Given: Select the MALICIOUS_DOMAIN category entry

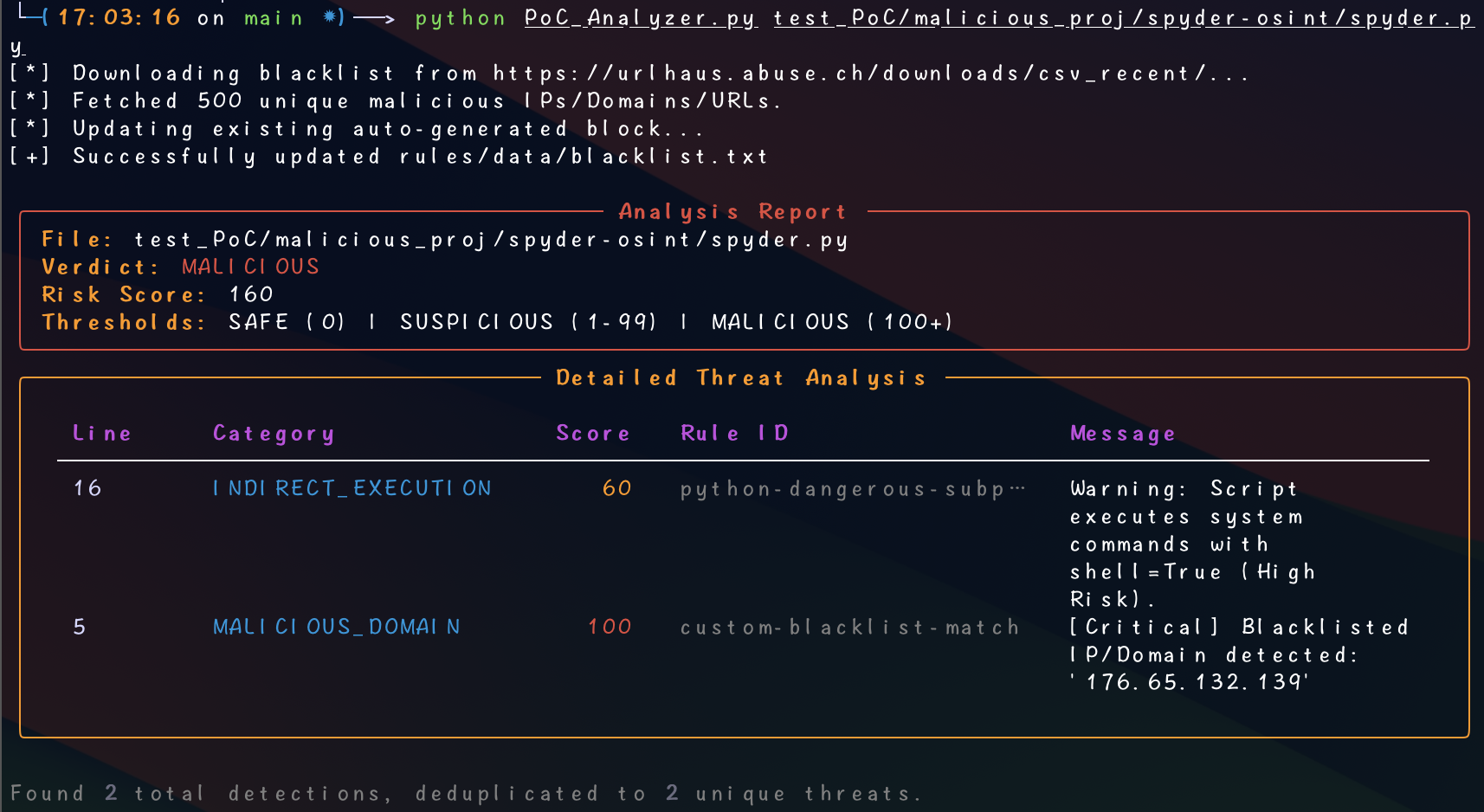Looking at the screenshot, I should coord(337,627).
